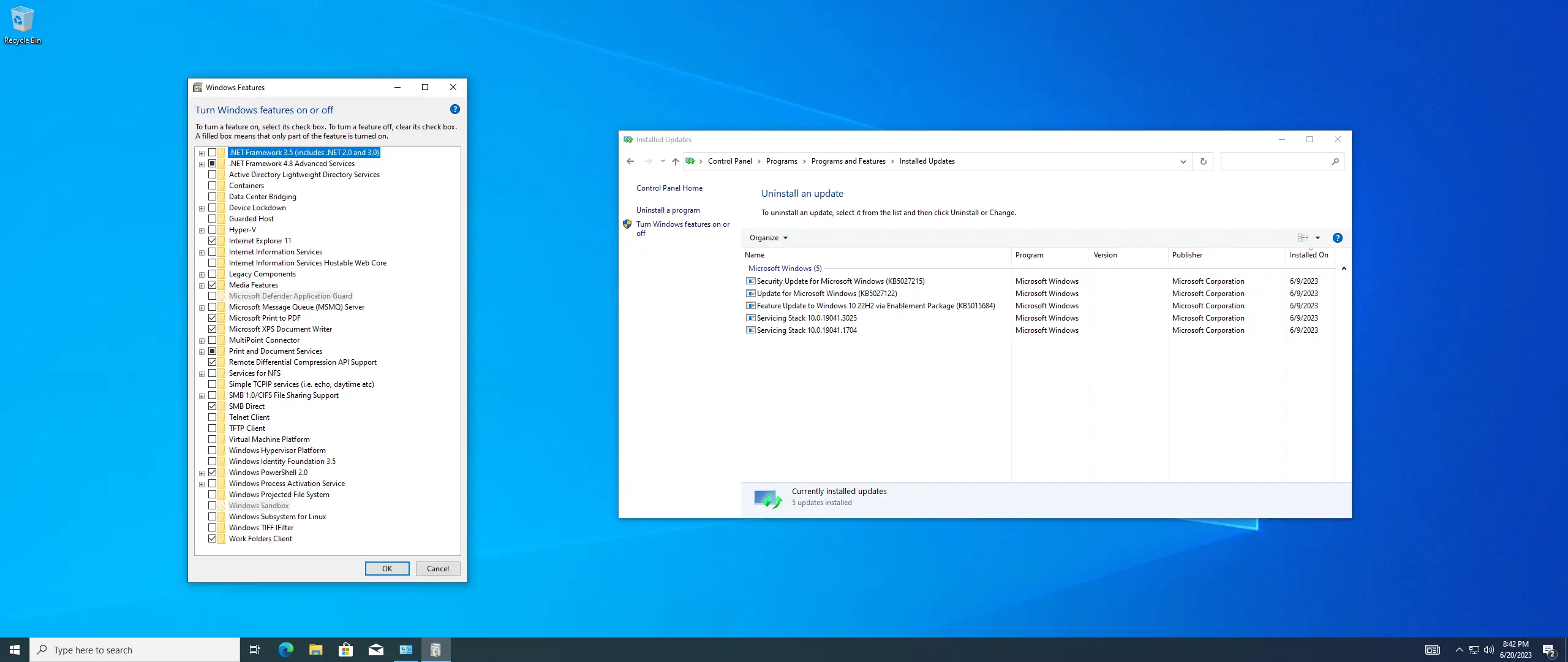The image size is (1568, 662).
Task: Check Windows Subsystem for Linux
Action: (212, 517)
